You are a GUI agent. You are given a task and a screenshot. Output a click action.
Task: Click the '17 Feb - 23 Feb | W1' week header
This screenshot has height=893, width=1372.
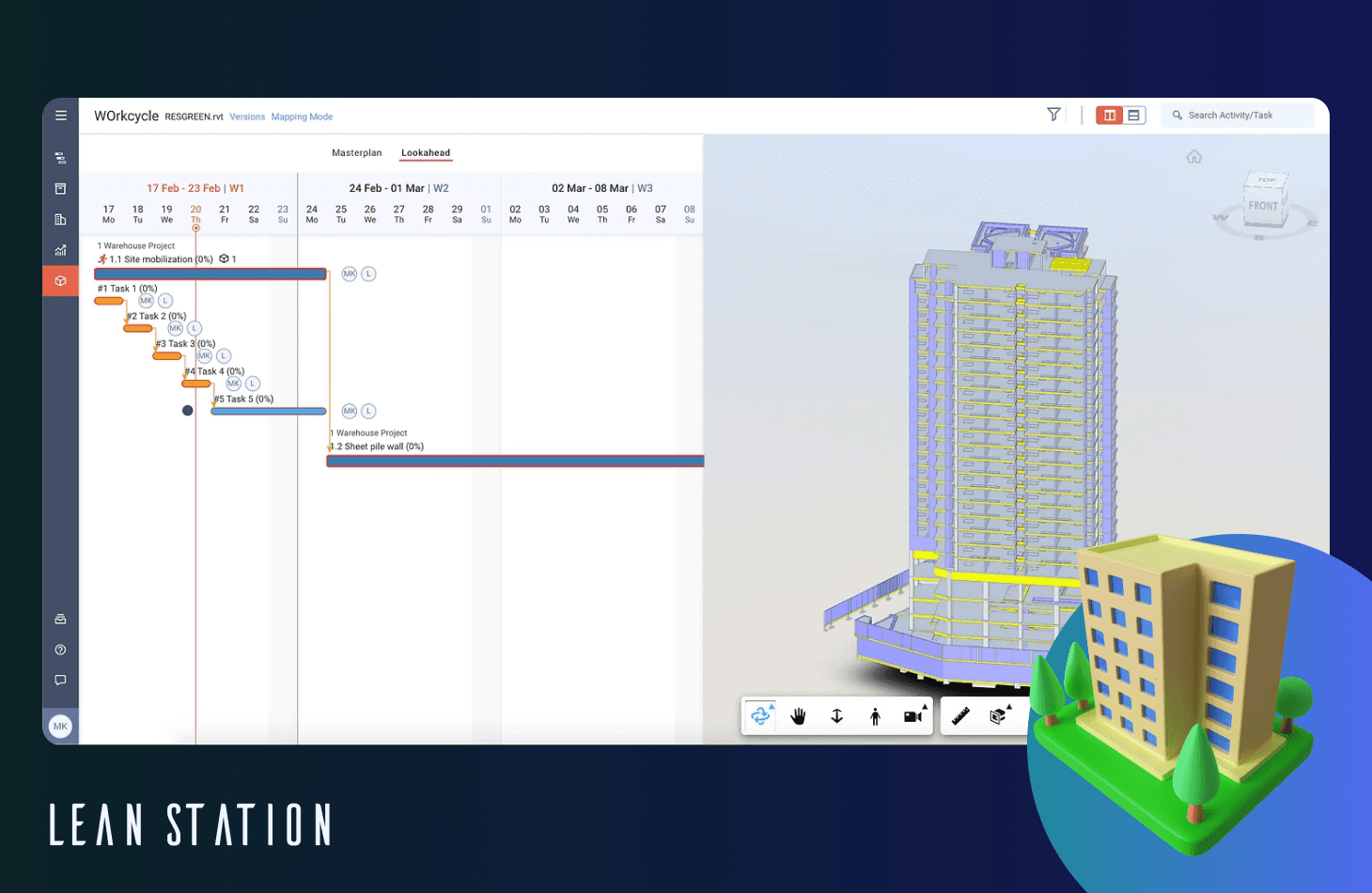tap(195, 188)
